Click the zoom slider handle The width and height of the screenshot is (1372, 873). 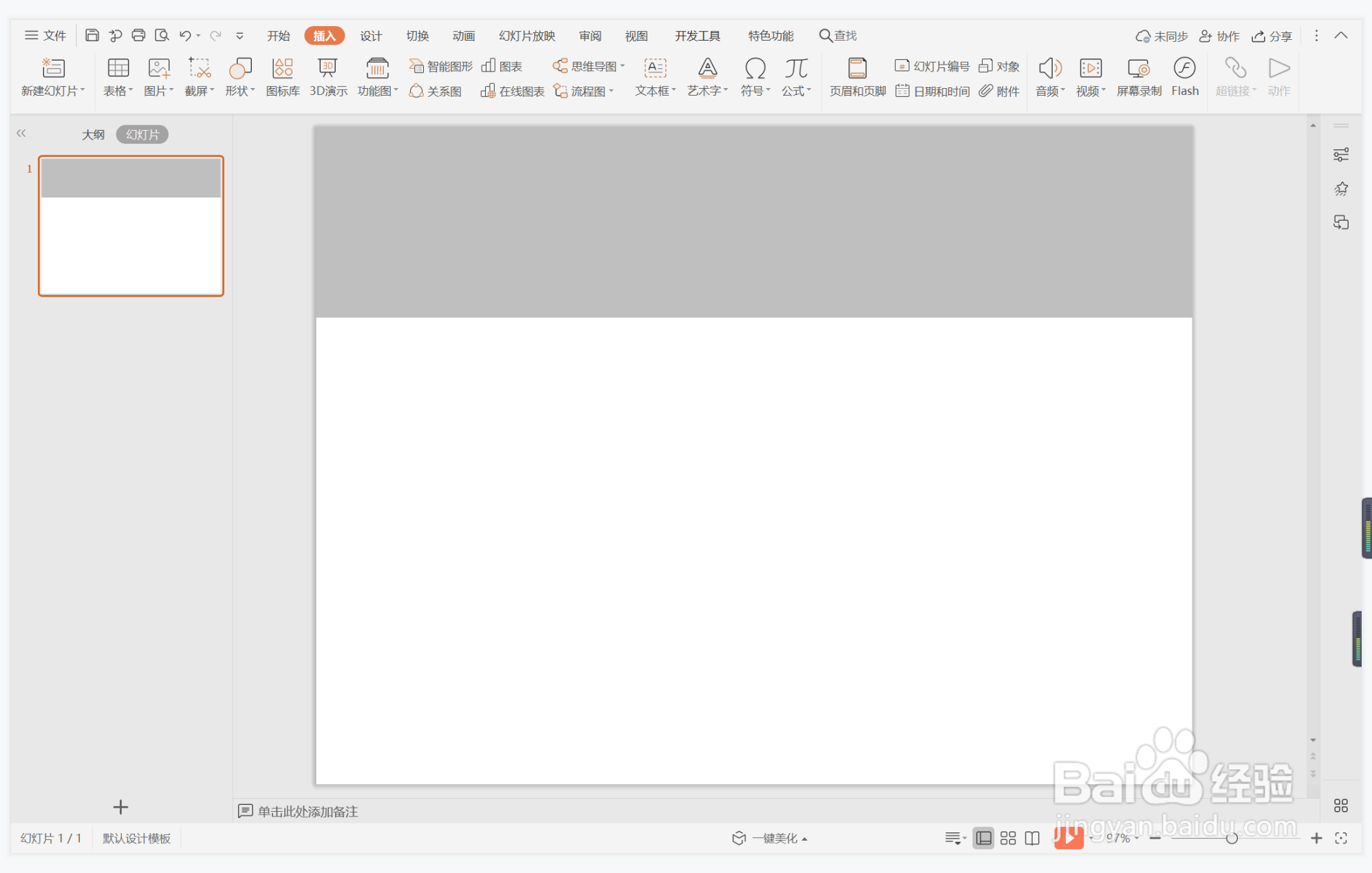click(x=1231, y=838)
